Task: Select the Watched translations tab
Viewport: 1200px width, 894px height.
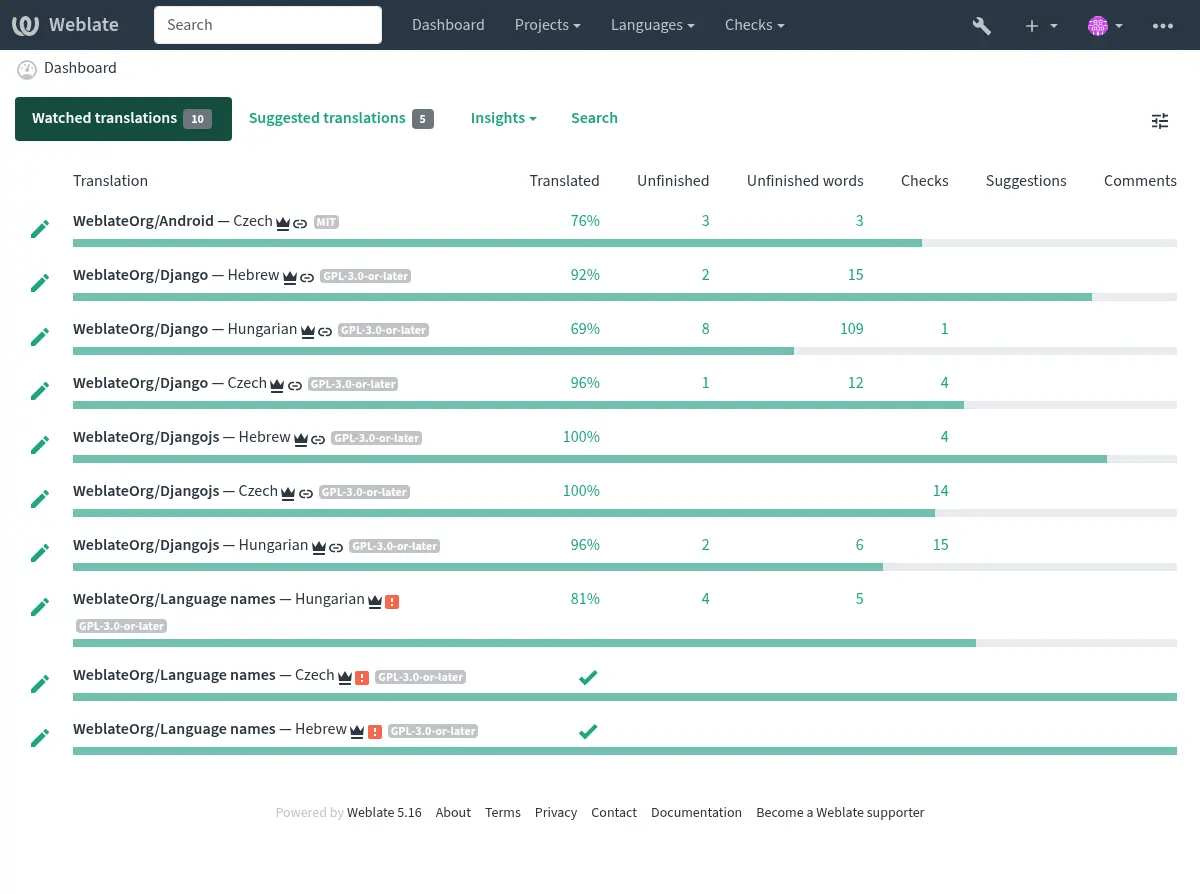Action: (x=123, y=118)
